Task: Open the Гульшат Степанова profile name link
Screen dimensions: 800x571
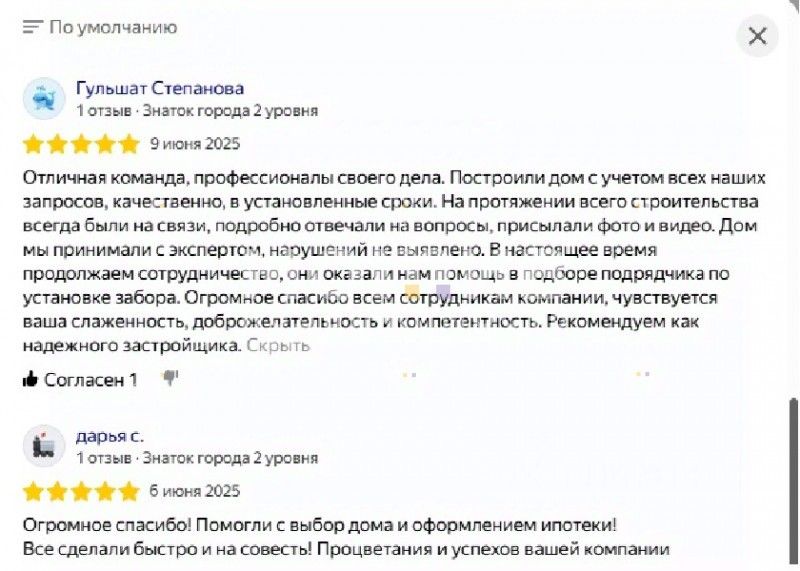Action: point(160,88)
